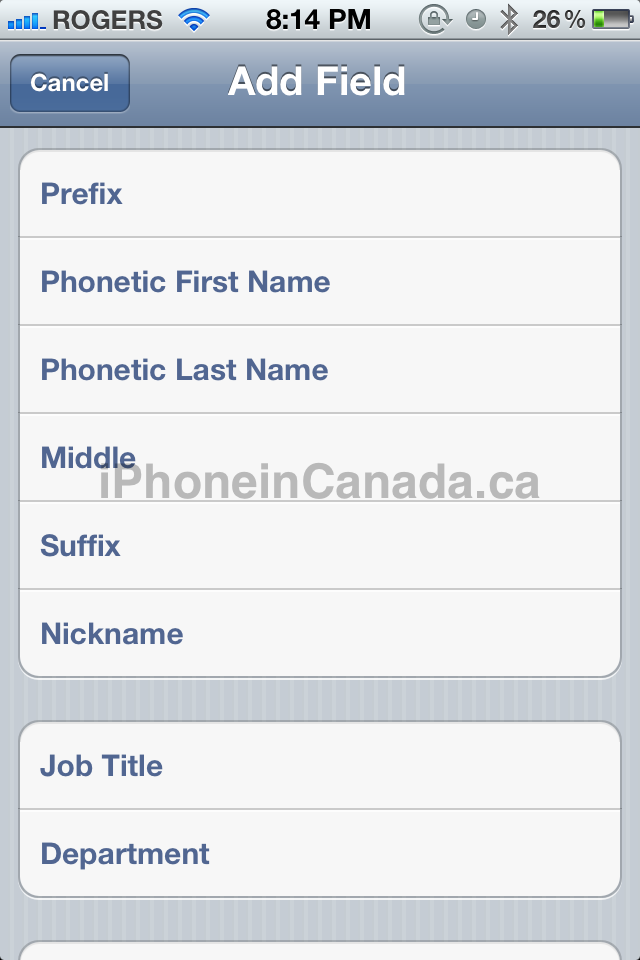Screen dimensions: 640x960
Task: Tap the 8:14 PM clock
Action: click(x=318, y=20)
